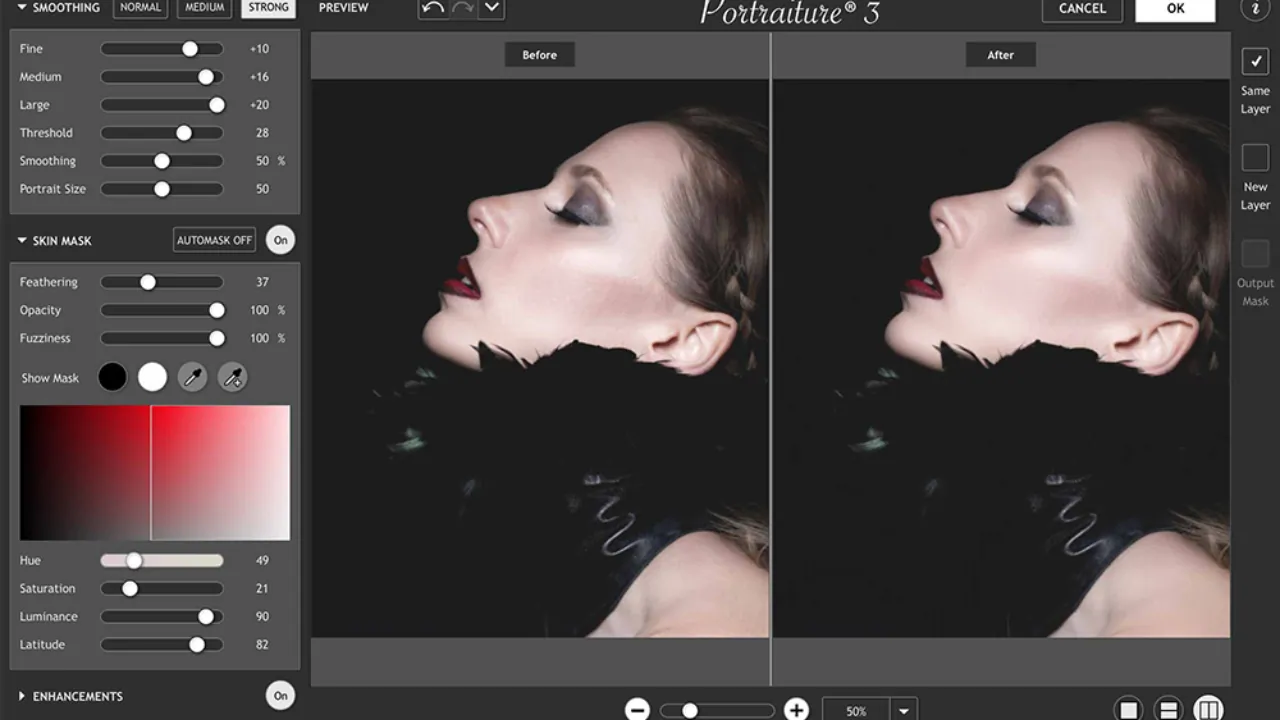
Task: Click the Latitude slider handle
Action: (x=197, y=645)
